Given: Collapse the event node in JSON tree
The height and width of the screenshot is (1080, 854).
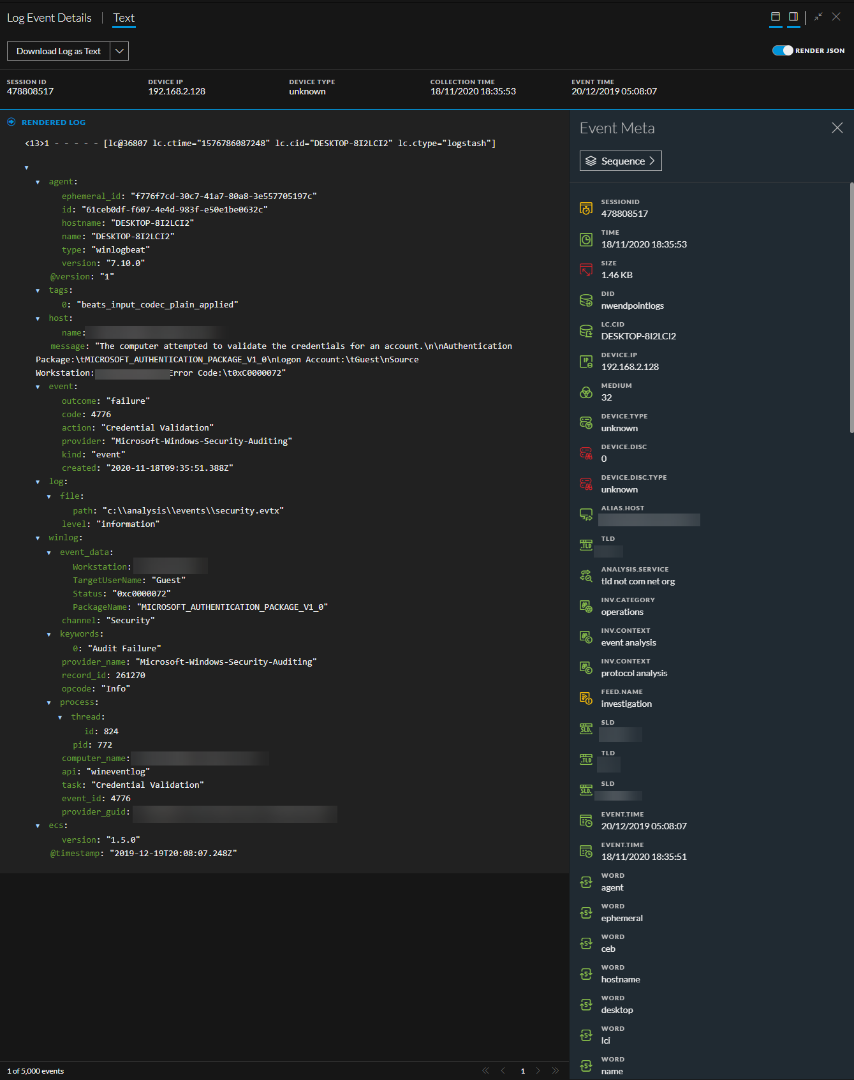Looking at the screenshot, I should 38,386.
